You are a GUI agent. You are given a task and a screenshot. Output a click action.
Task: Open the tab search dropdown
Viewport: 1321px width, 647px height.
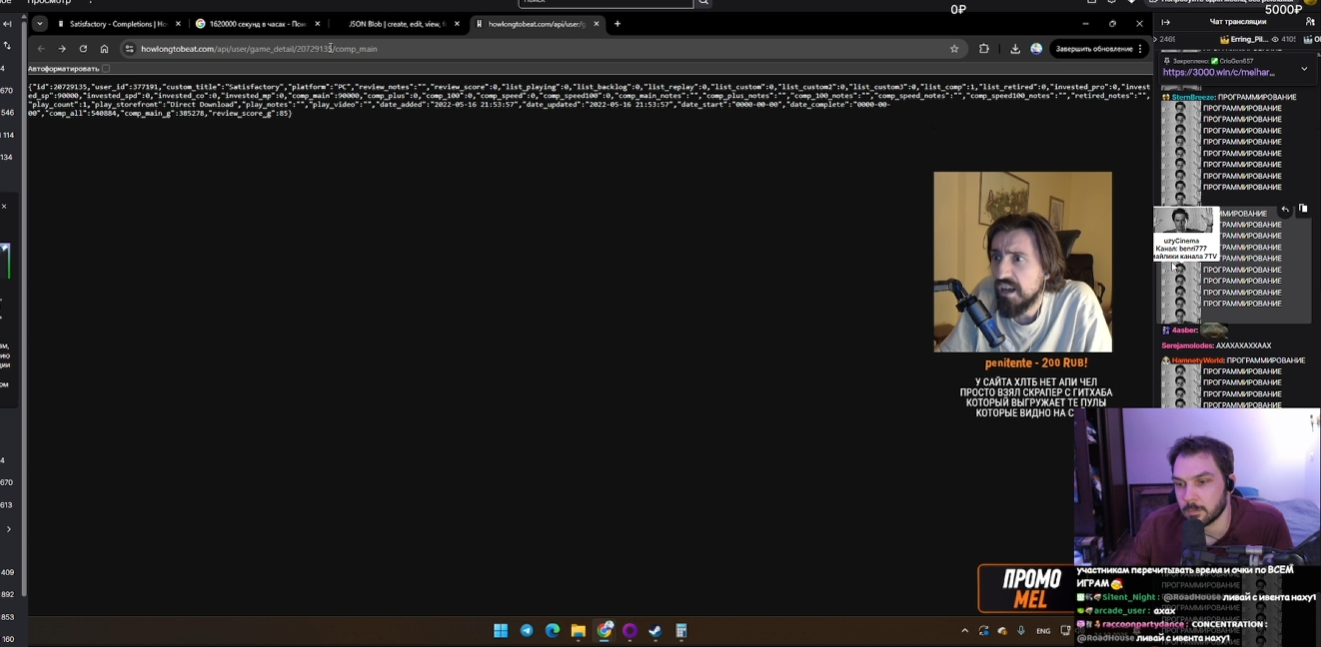point(40,23)
